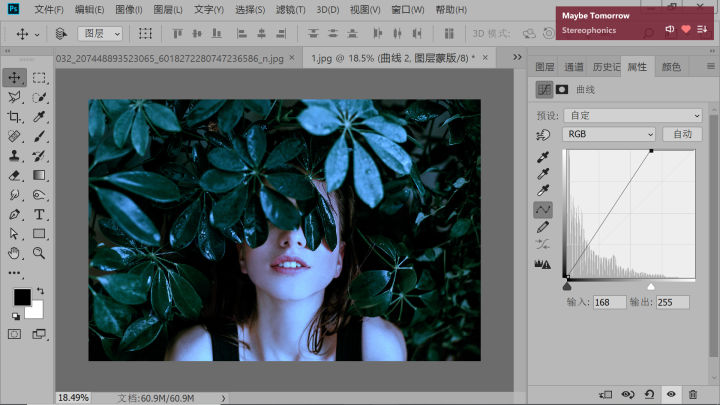
Task: Expand the 图层 auto-select dropdown in options bar
Action: tap(100, 33)
